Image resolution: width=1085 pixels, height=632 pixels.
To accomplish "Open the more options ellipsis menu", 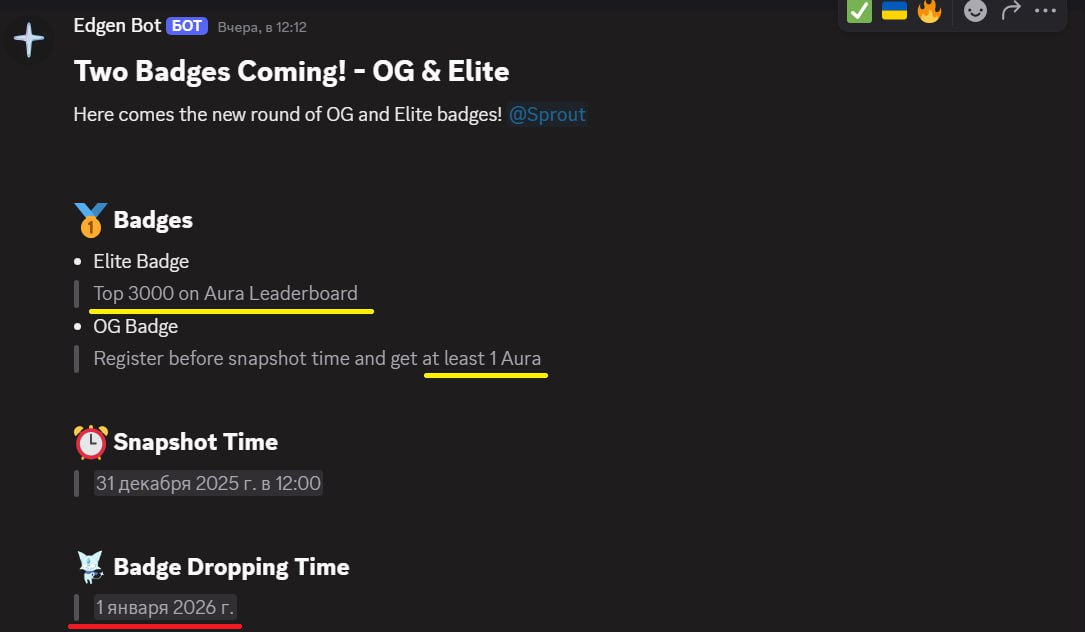I will [1045, 11].
